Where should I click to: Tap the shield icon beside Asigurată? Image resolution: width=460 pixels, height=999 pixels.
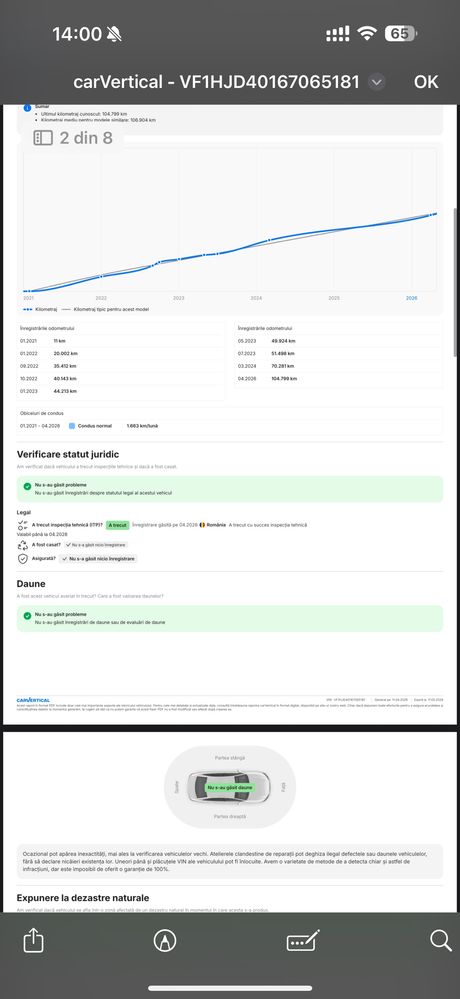coord(22,558)
